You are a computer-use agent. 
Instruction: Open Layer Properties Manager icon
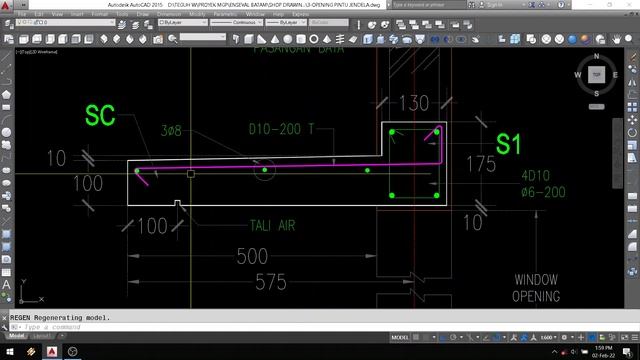pyautogui.click(x=9, y=24)
